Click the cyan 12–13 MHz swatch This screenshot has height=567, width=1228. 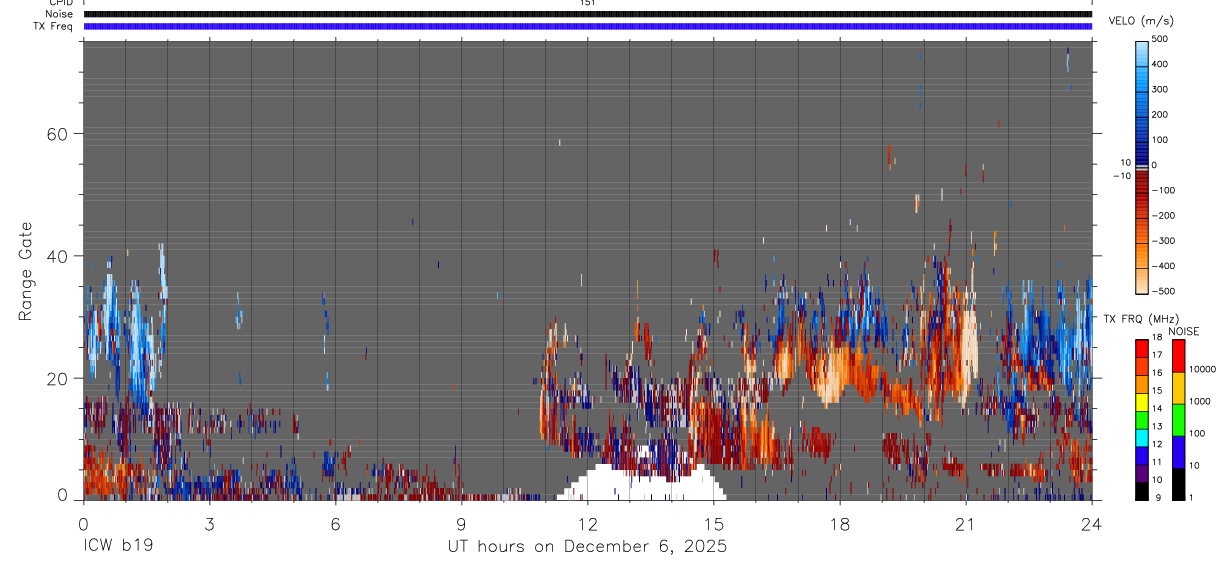click(1142, 438)
